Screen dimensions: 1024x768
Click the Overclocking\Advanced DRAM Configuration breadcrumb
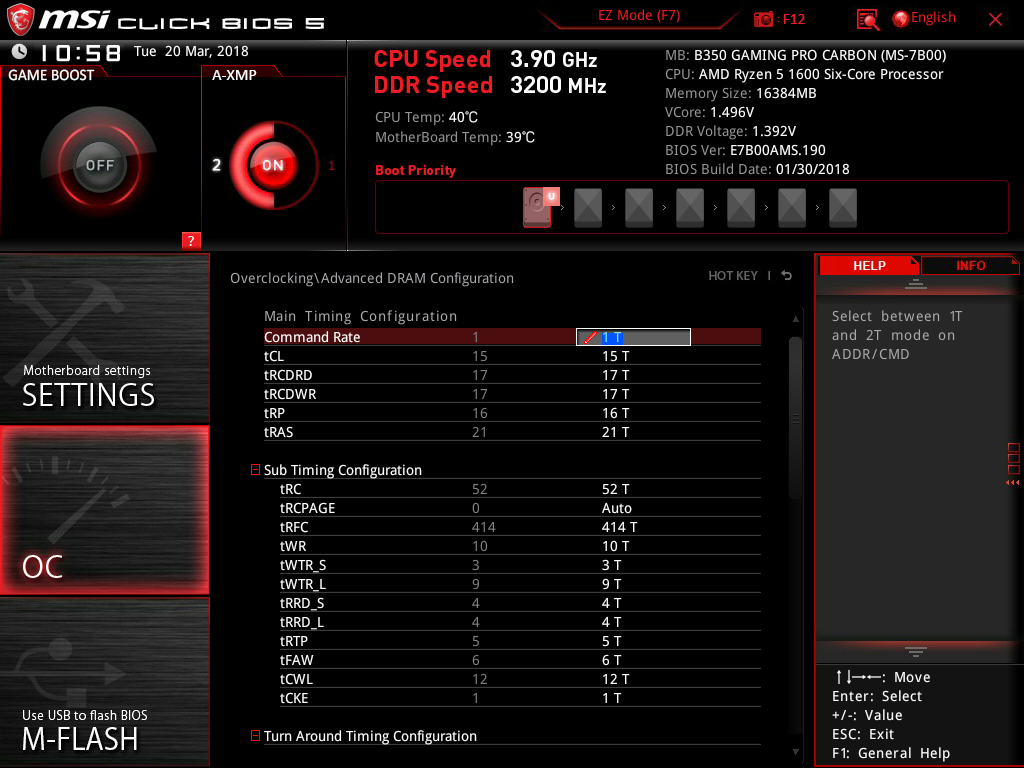tap(372, 278)
